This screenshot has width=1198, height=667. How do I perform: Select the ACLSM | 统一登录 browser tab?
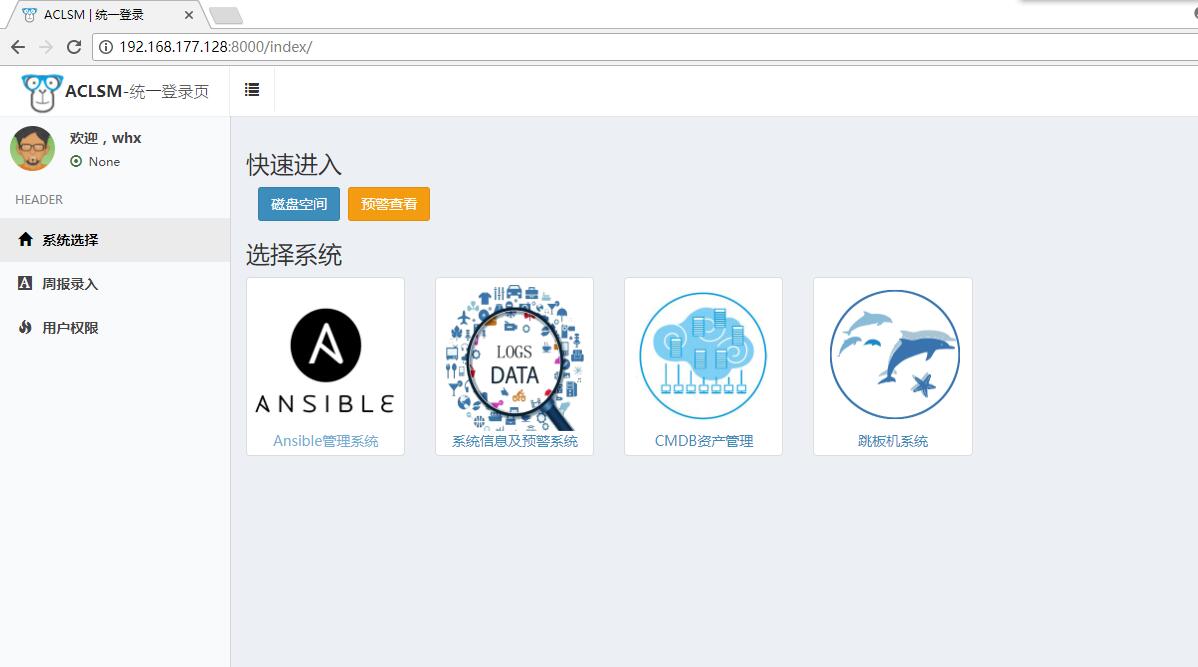[105, 15]
